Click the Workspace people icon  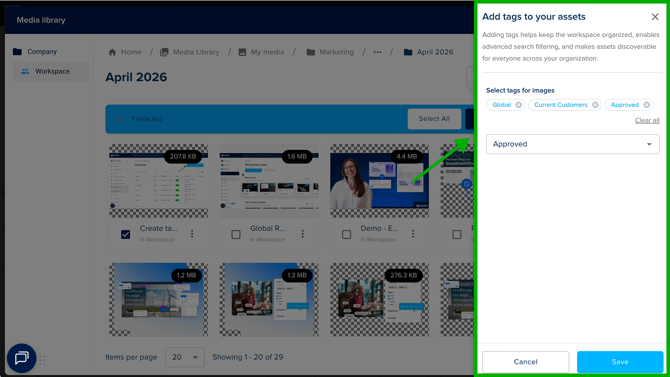tap(25, 71)
